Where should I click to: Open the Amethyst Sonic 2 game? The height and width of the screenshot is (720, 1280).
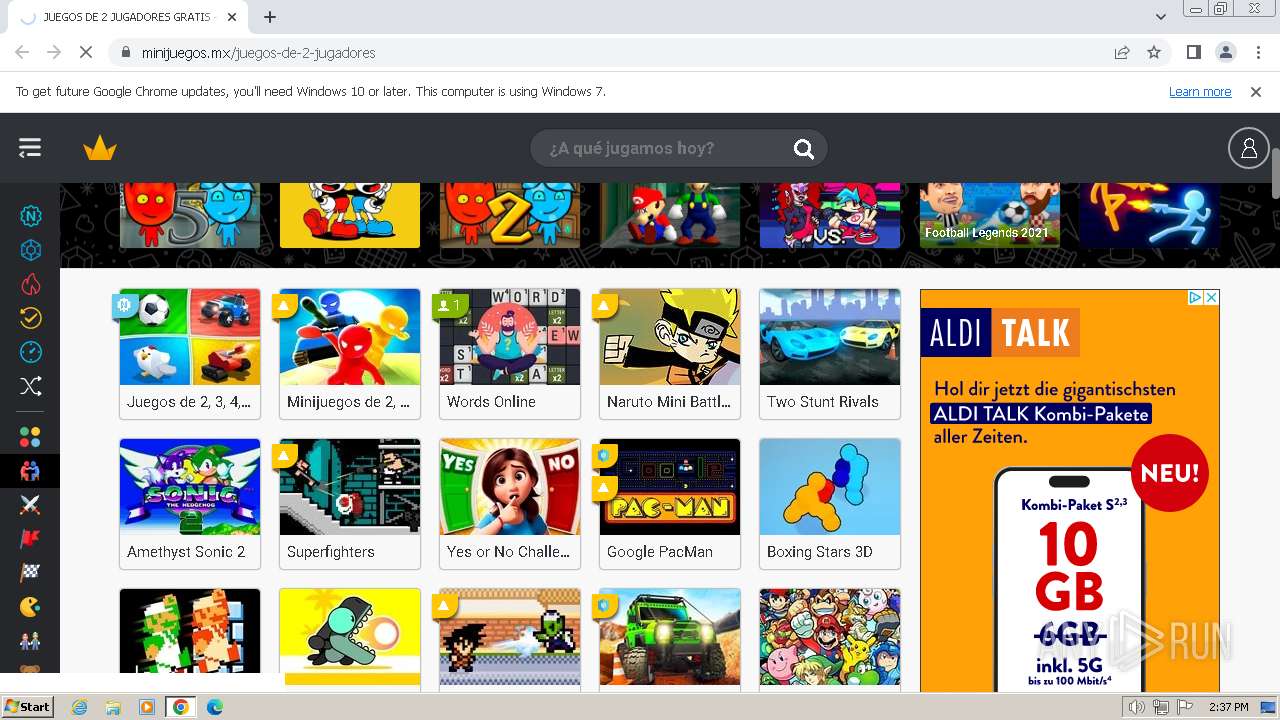point(190,504)
